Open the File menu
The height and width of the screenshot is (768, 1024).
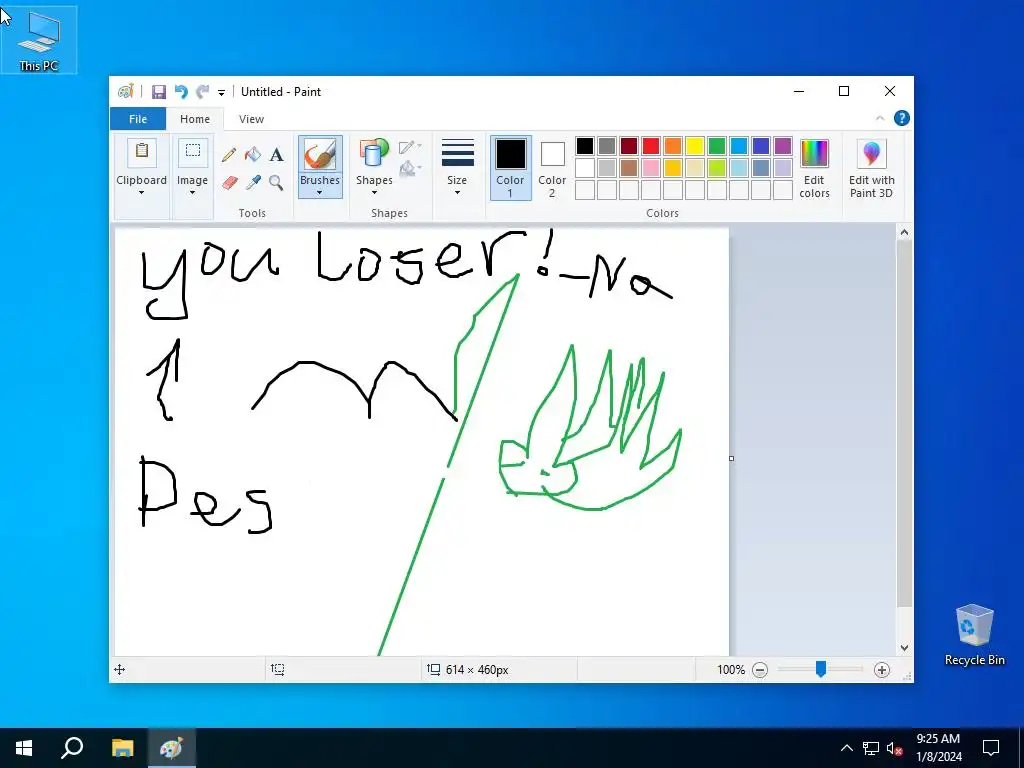pos(138,119)
